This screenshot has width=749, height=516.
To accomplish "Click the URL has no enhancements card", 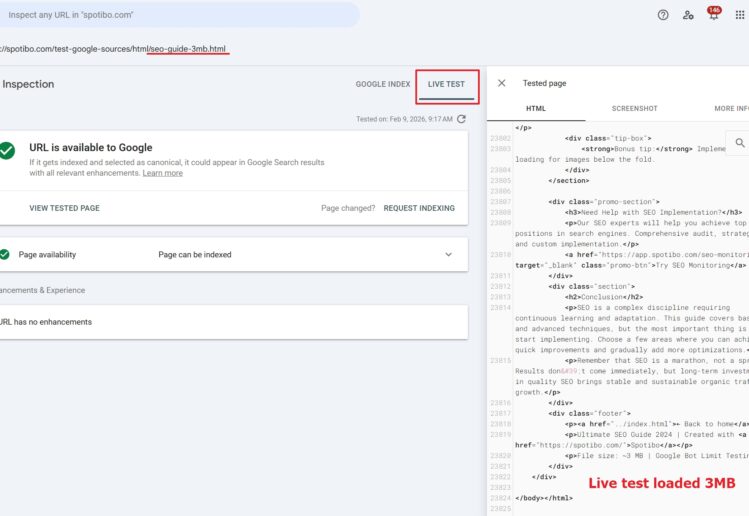I will point(230,322).
